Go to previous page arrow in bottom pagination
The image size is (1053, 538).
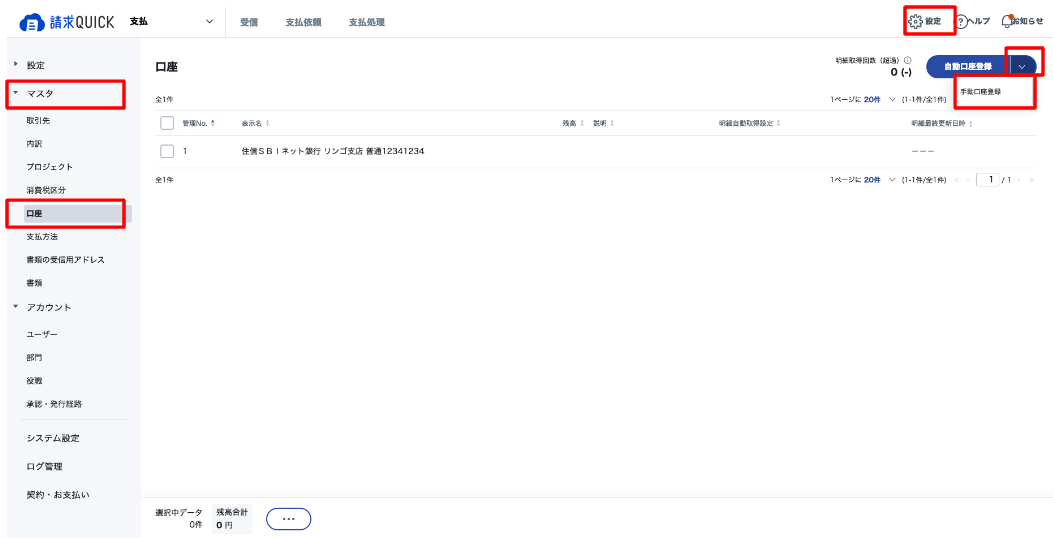pyautogui.click(x=968, y=180)
